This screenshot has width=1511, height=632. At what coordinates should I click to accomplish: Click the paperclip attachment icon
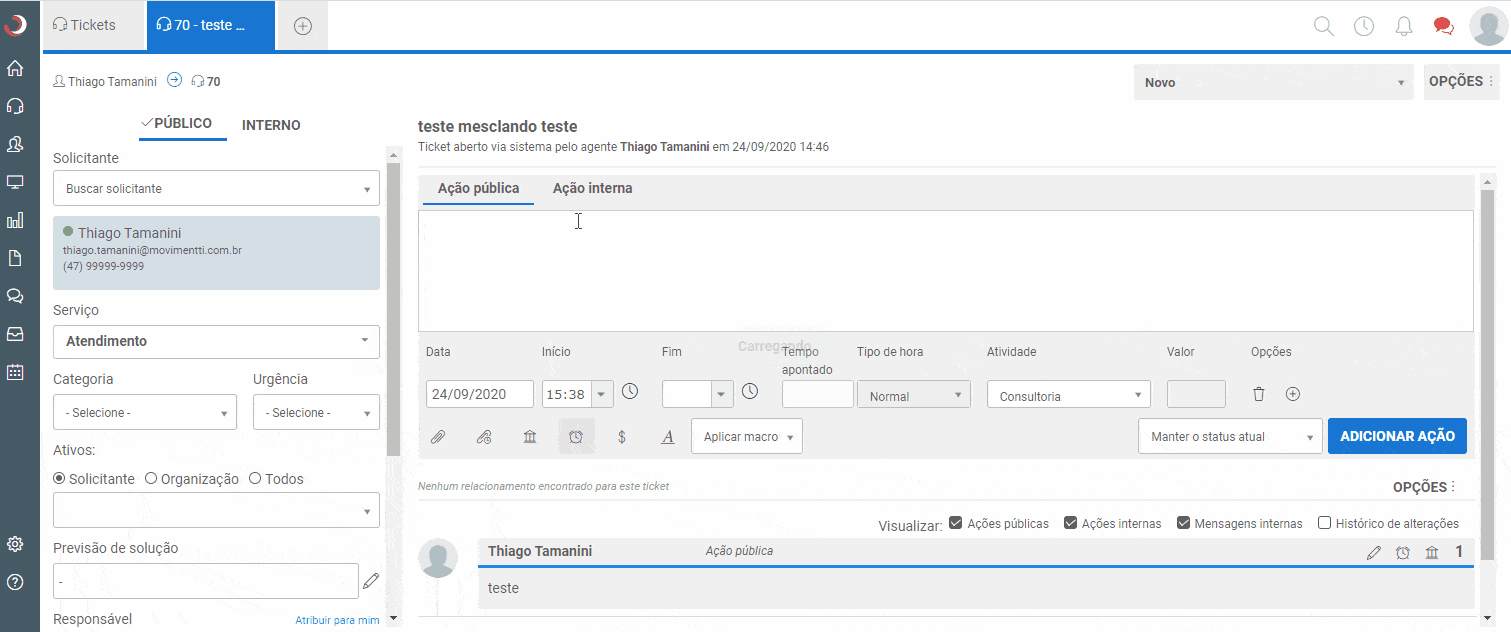tap(437, 437)
